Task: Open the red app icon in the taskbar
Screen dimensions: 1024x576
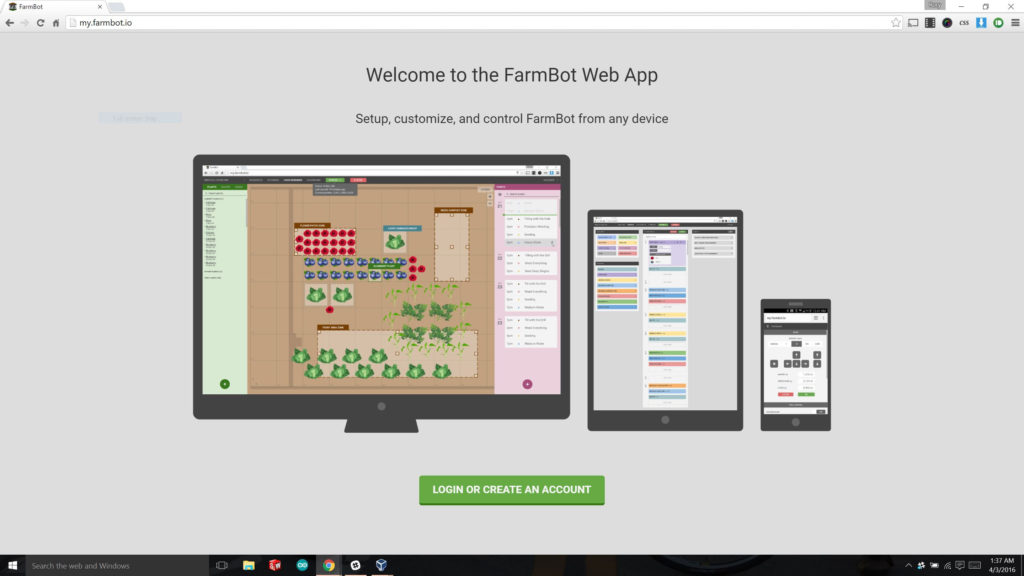Action: click(275, 566)
